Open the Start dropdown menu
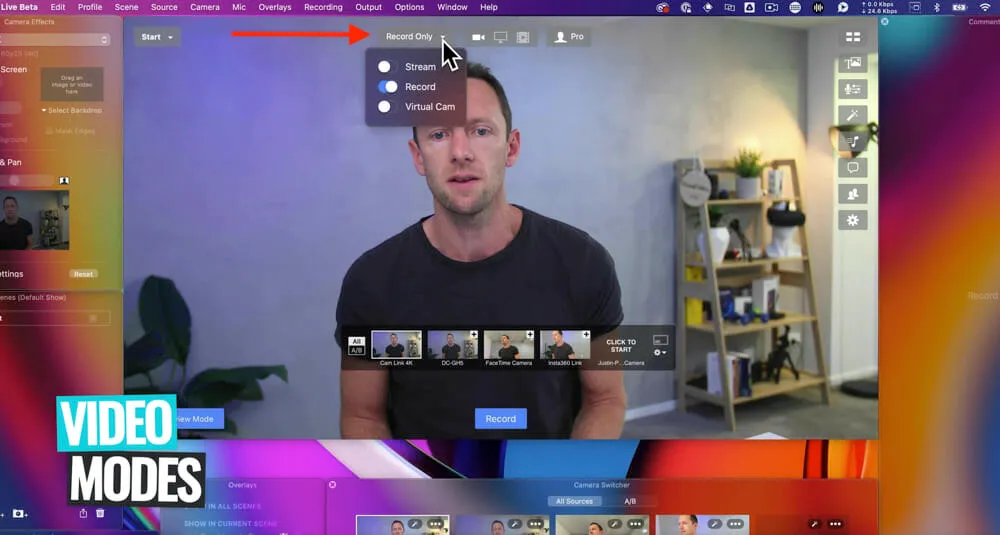1000x535 pixels. point(157,37)
